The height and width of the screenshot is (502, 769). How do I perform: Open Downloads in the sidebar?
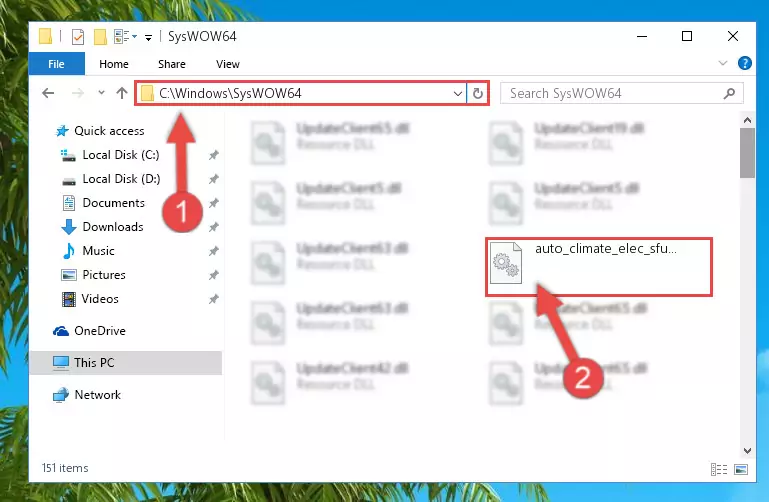pos(113,227)
